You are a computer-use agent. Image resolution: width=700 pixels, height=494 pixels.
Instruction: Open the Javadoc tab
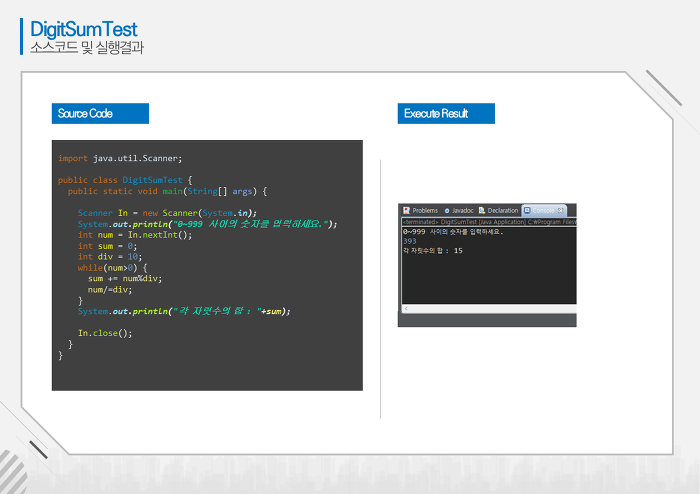[458, 210]
